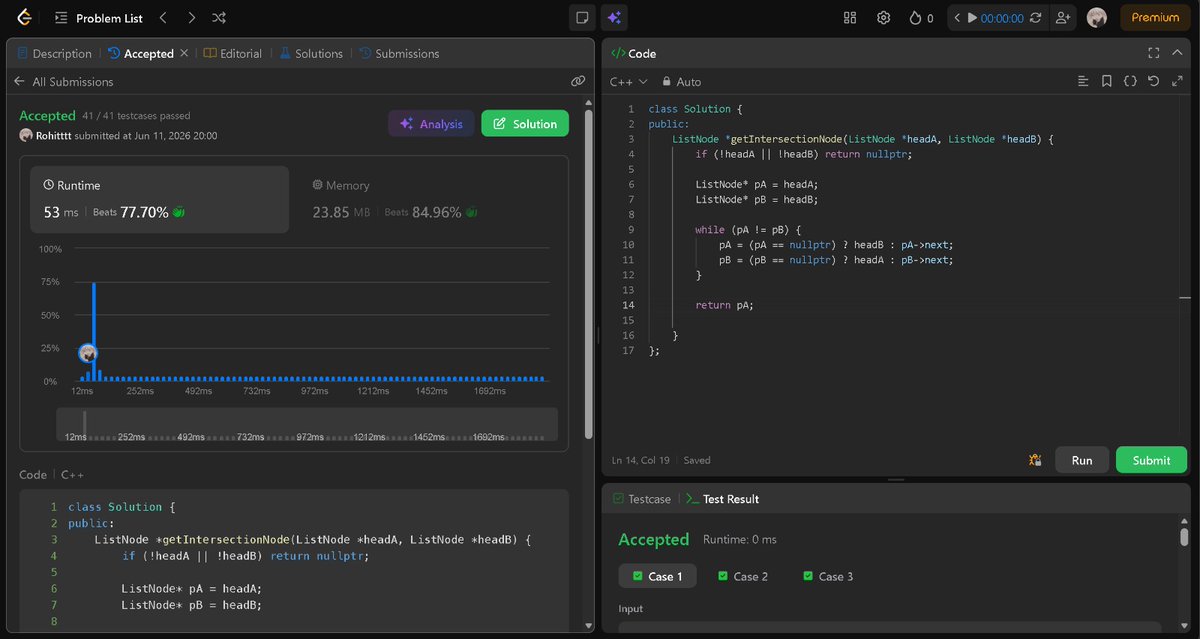
Task: Click '41 / 41 testcases passed' text
Action: [136, 116]
